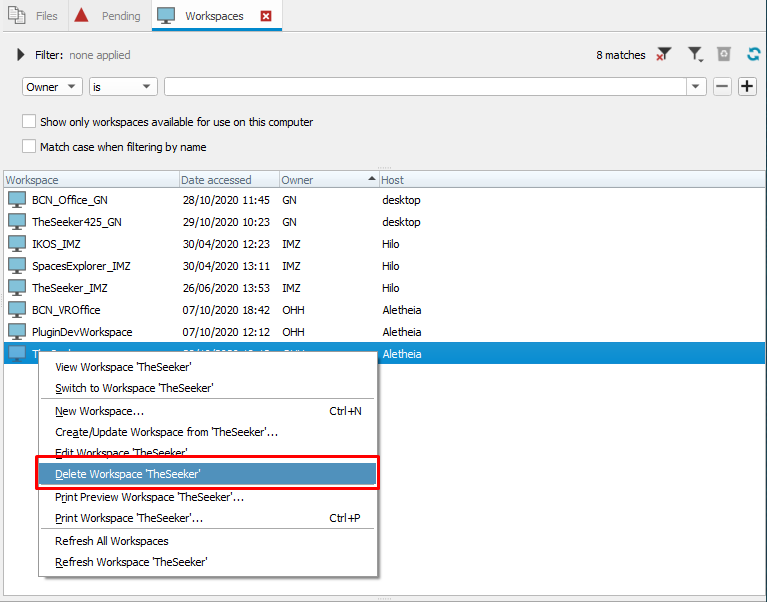Select the PluginDevWorkspace workspace name
Screen dimensions: 767x602
click(x=82, y=332)
